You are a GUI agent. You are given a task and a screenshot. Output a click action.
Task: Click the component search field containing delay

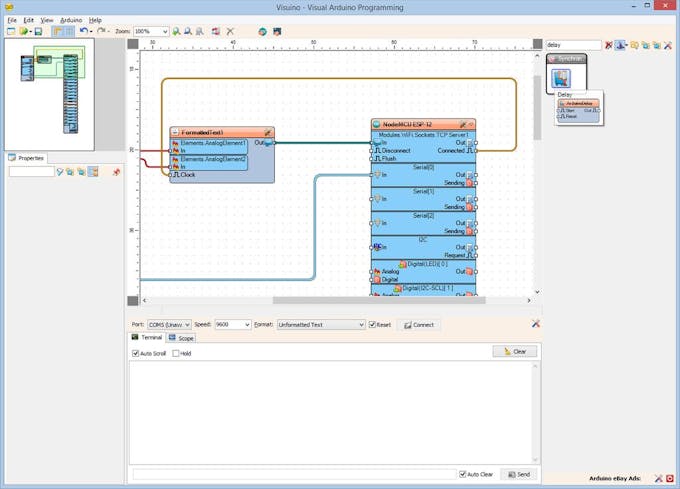click(573, 45)
